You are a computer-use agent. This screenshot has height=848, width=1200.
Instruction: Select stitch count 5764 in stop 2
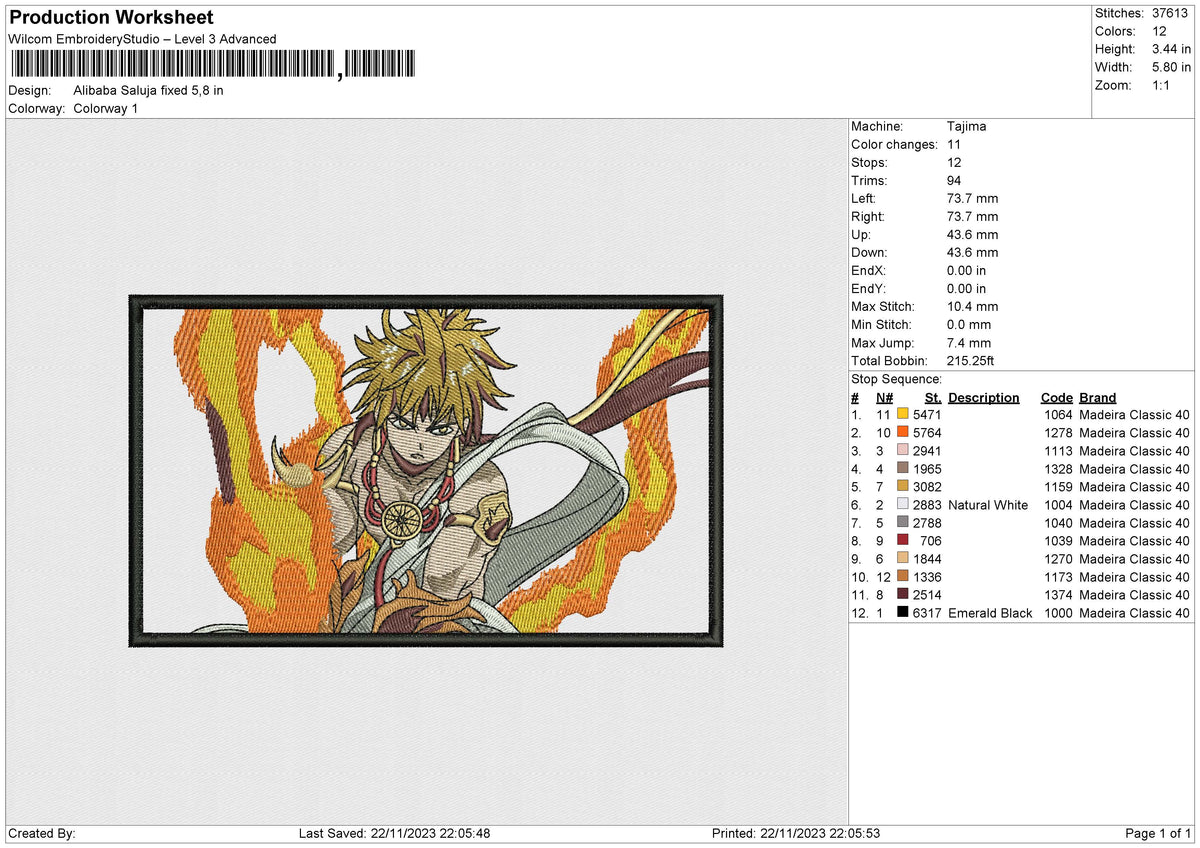[927, 432]
